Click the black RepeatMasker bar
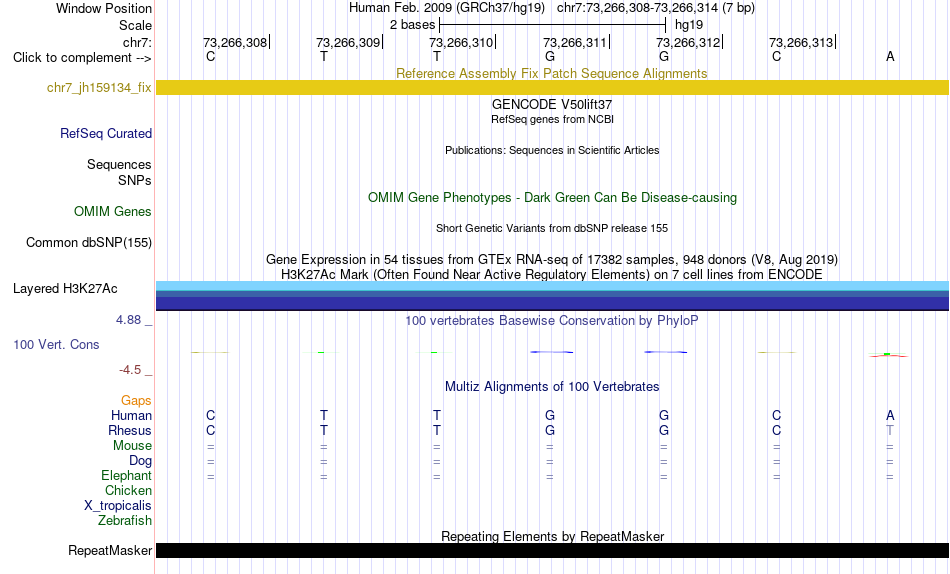950x574 pixels. (x=552, y=550)
